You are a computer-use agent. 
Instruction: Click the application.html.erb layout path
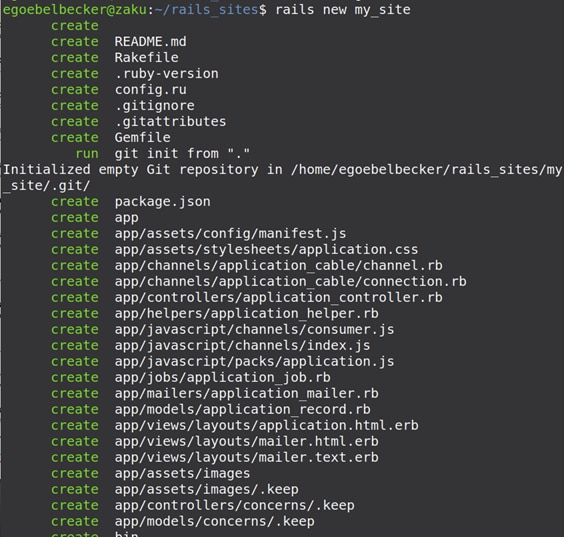267,425
